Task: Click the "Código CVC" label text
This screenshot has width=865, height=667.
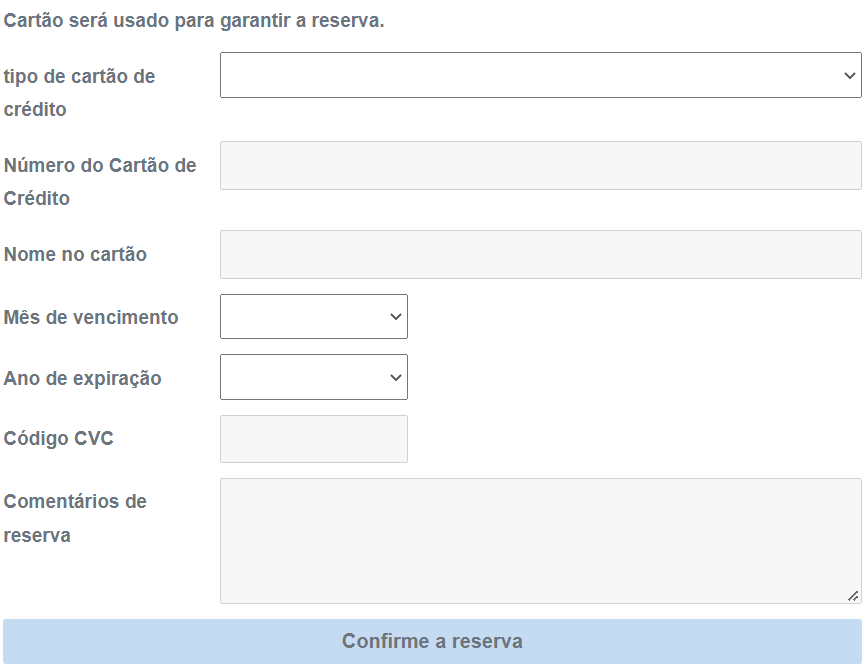Action: [59, 438]
